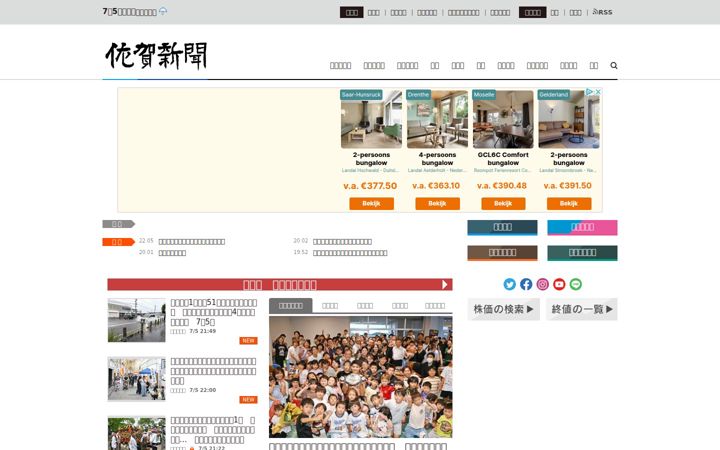Click the white arrow on red banner
Image resolution: width=720 pixels, height=450 pixels.
(444, 285)
